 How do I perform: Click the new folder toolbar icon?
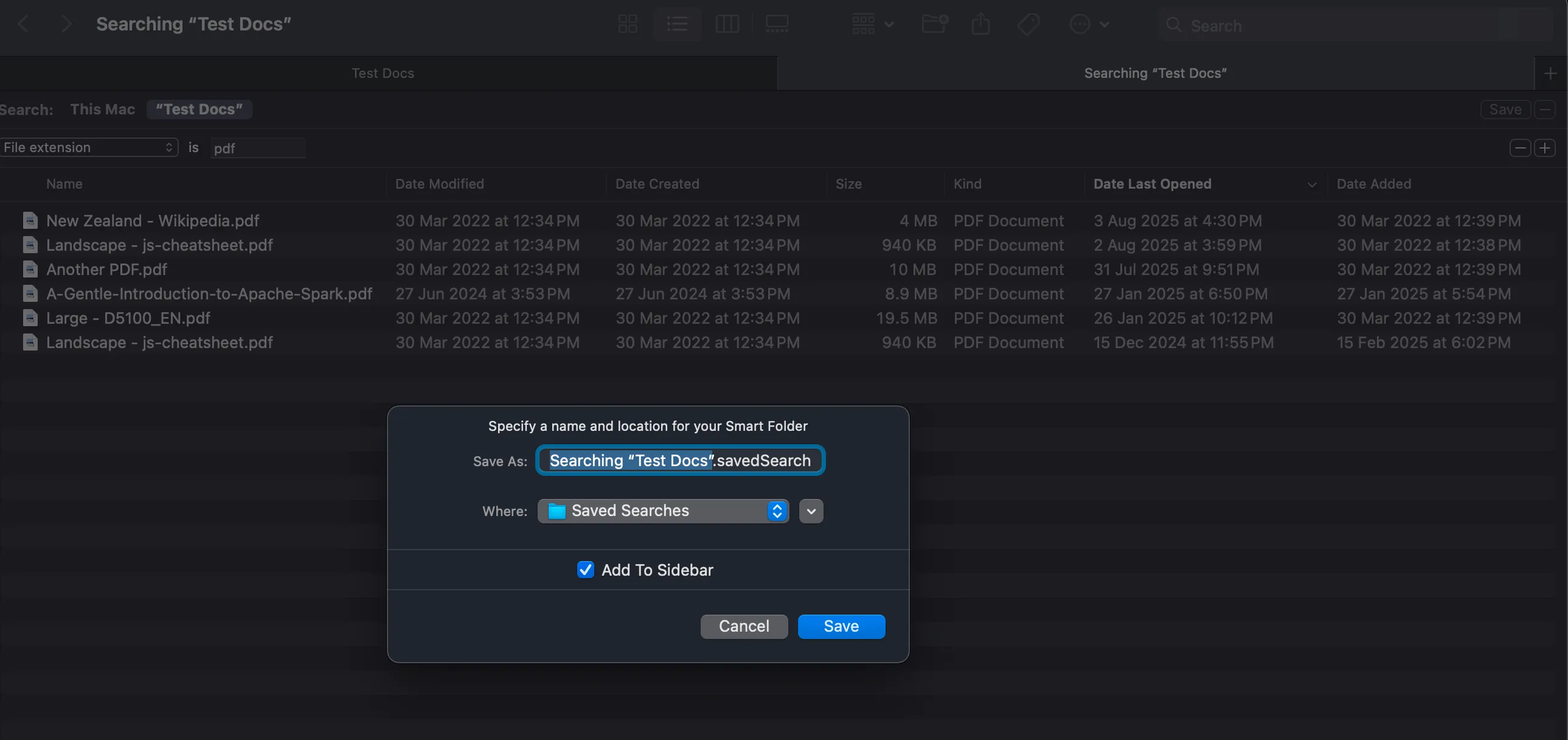[934, 24]
